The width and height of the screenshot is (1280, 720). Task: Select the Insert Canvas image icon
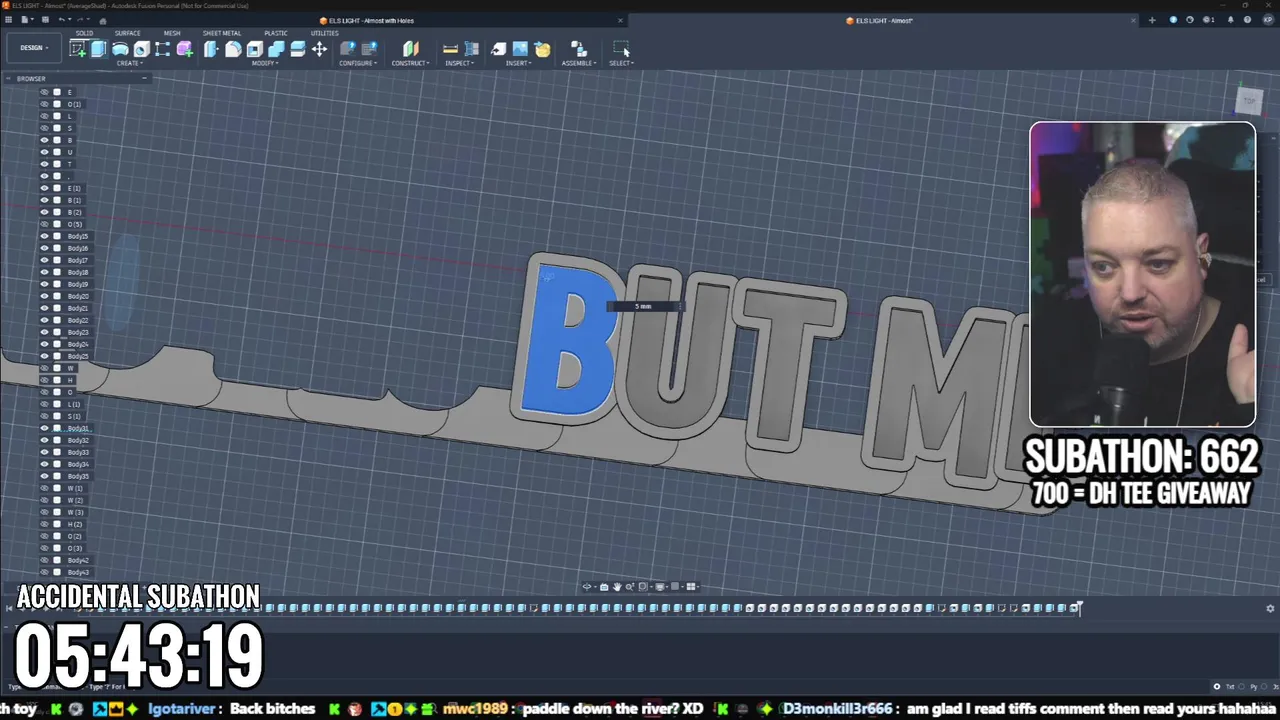(520, 49)
